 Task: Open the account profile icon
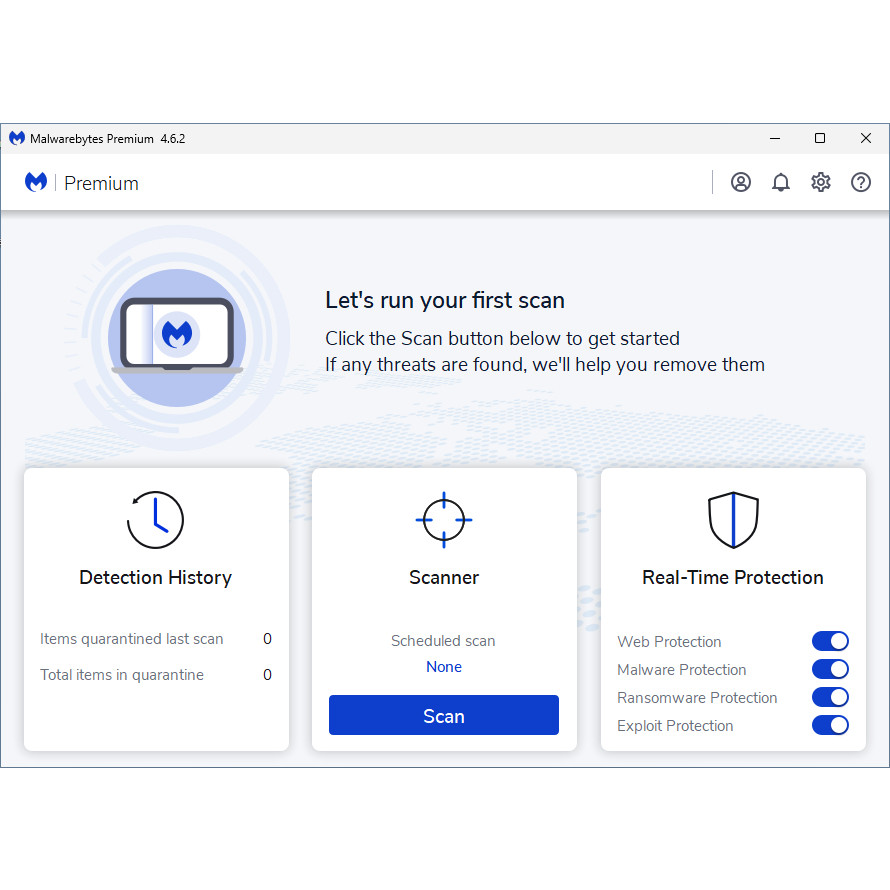pyautogui.click(x=740, y=182)
